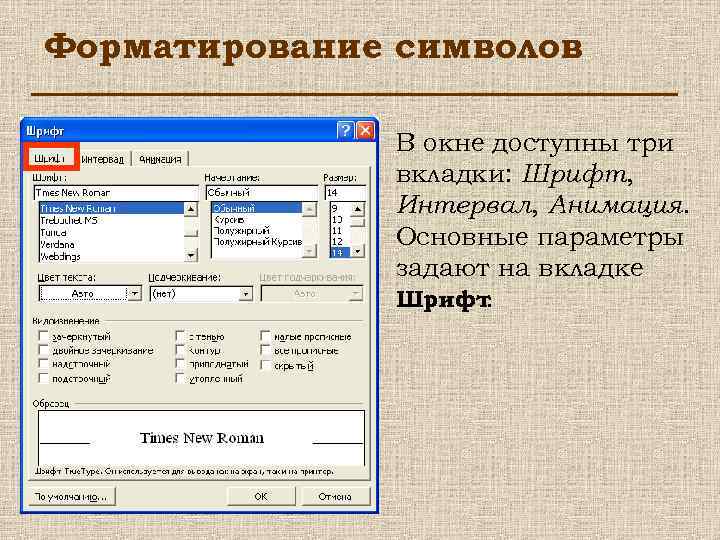Expand the Подчеркивание dropdown
Image resolution: width=720 pixels, height=540 pixels.
[x=246, y=294]
